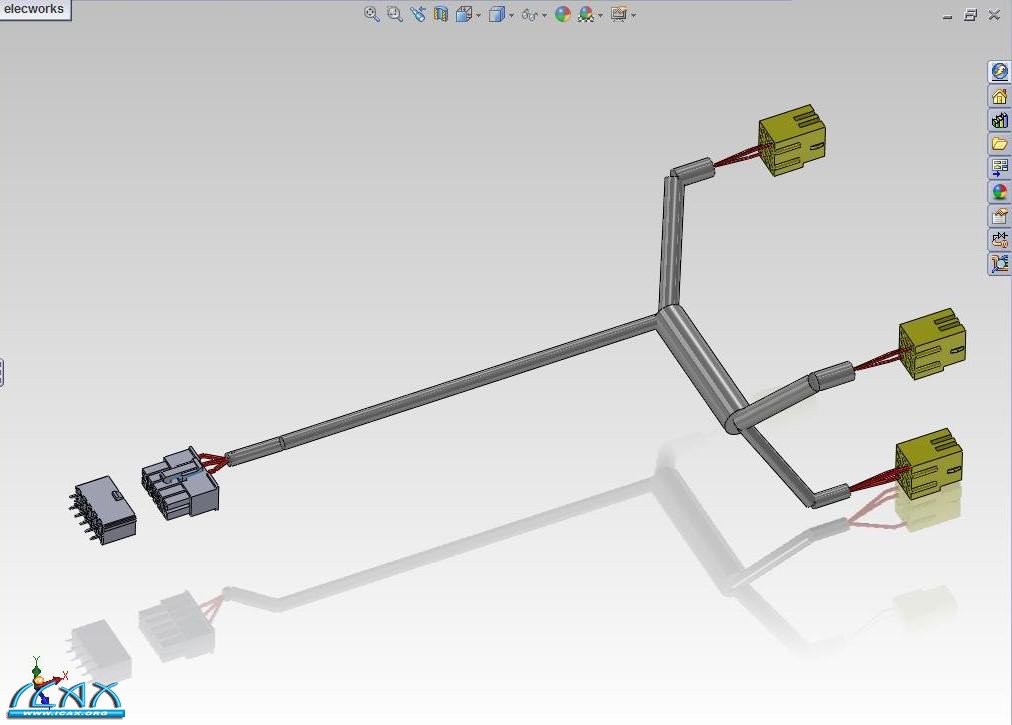Expand the View Settings dropdown arrow
The height and width of the screenshot is (725, 1012).
click(x=633, y=15)
